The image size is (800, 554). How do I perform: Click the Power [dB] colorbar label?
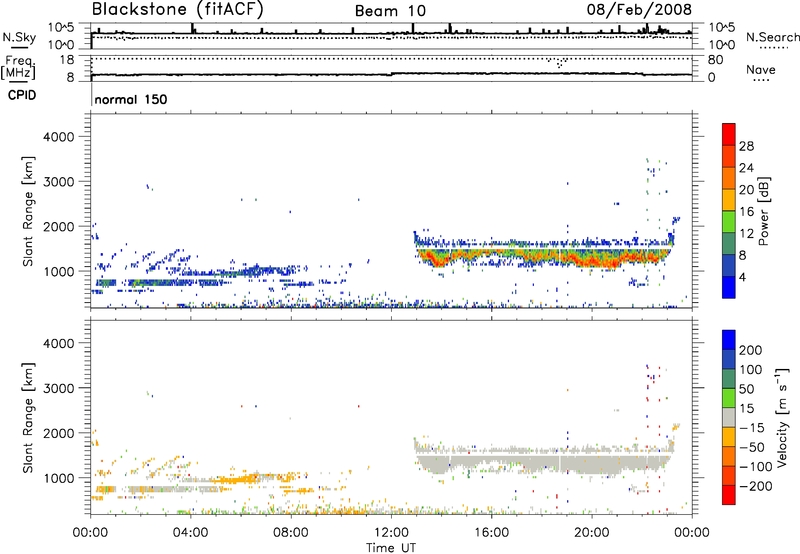point(764,211)
